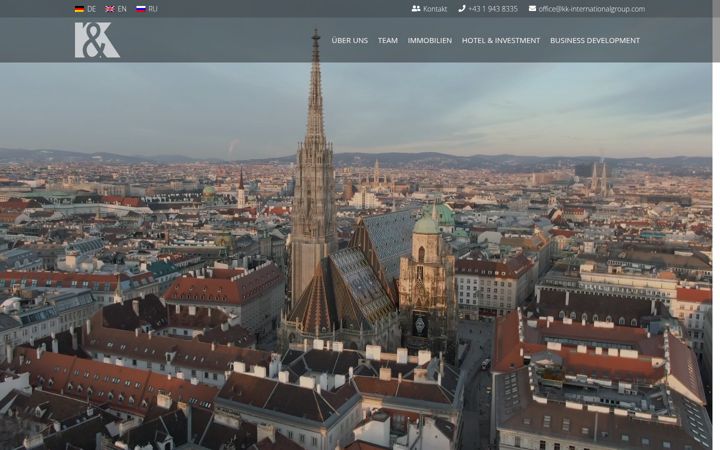
Task: Click the phone handset icon
Action: click(461, 8)
